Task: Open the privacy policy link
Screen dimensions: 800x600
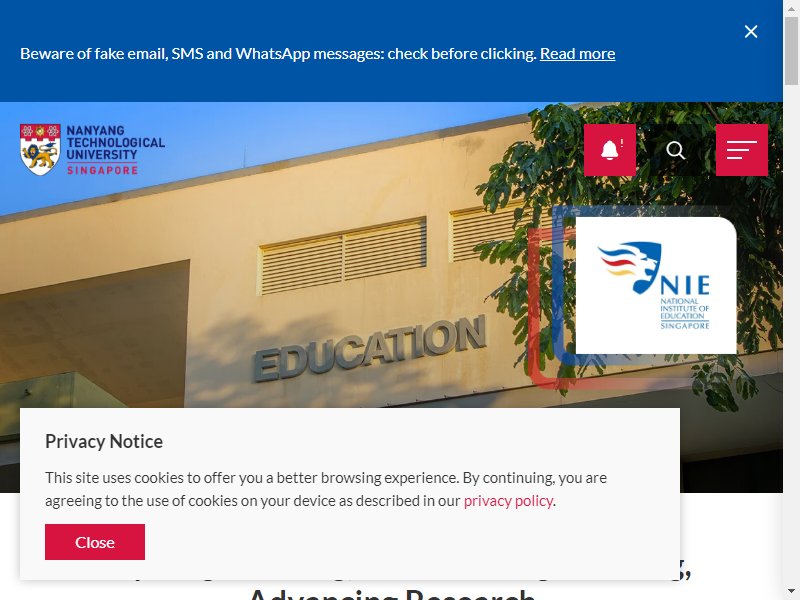Action: pyautogui.click(x=508, y=501)
